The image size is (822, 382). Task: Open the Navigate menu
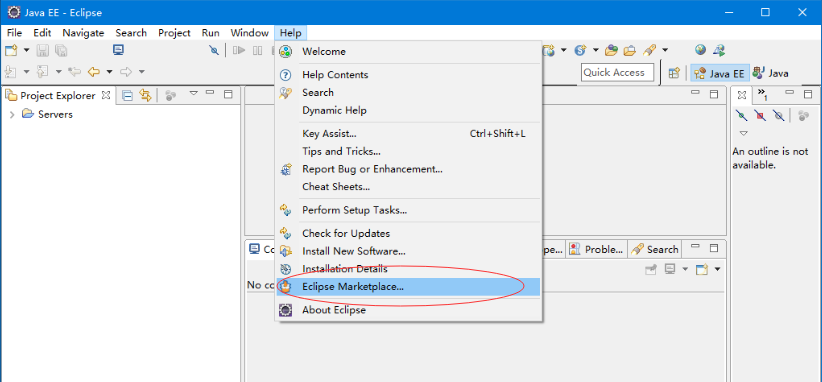coord(83,32)
